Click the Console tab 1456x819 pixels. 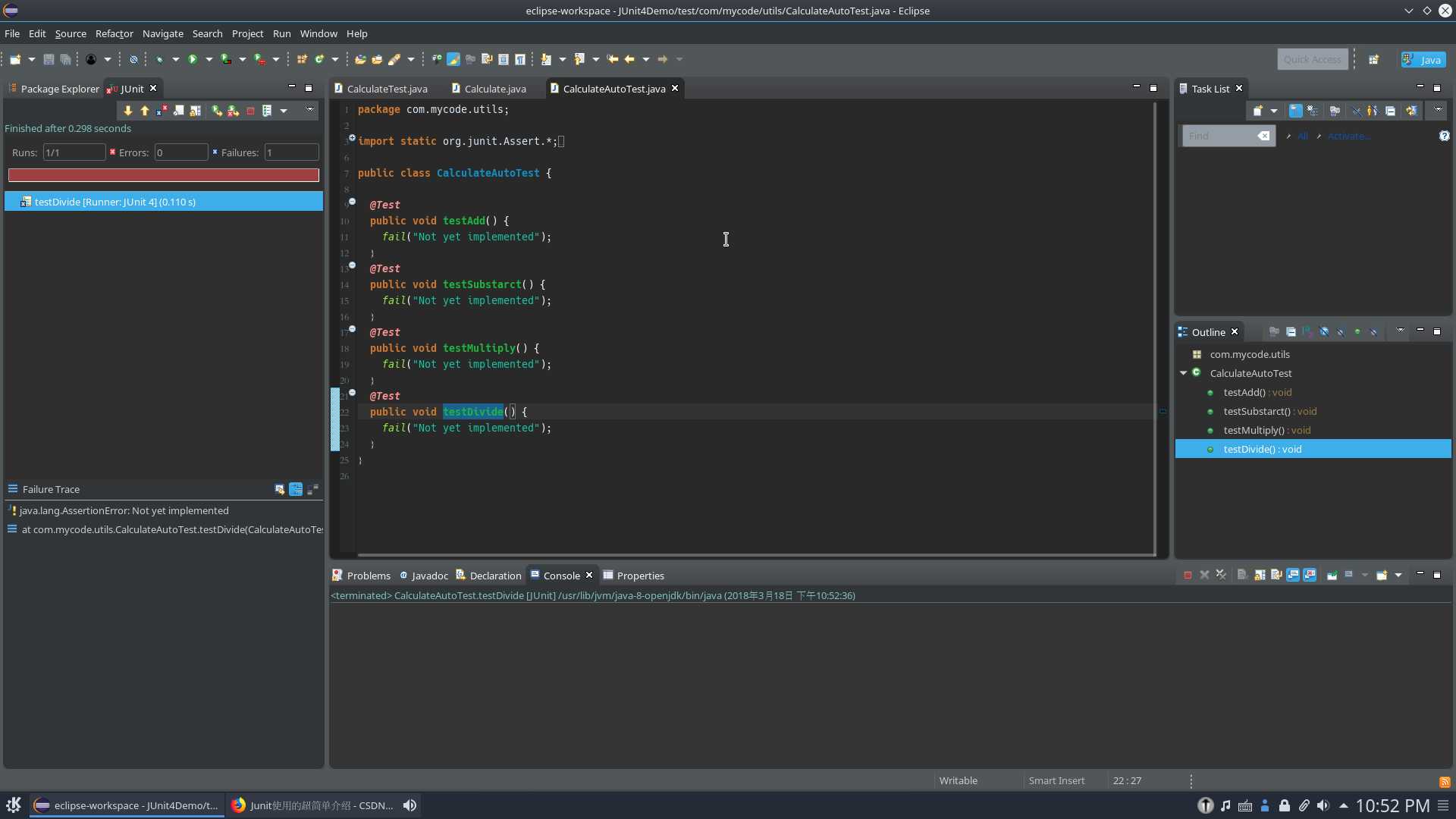(560, 575)
